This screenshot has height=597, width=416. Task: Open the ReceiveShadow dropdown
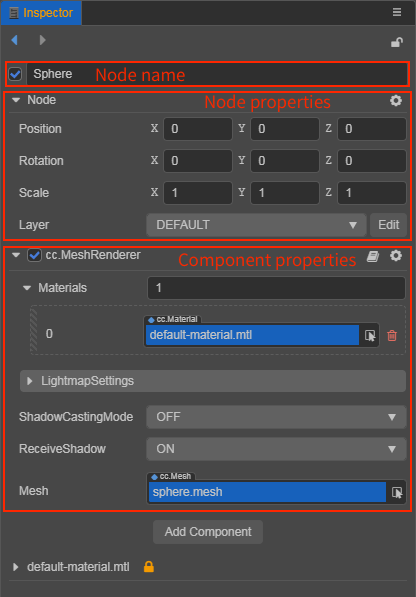(276, 449)
